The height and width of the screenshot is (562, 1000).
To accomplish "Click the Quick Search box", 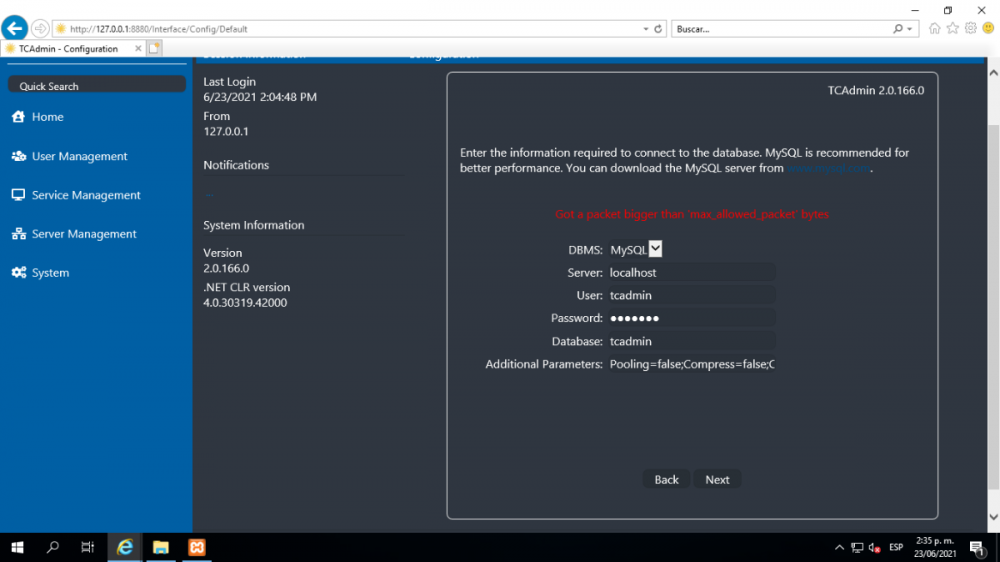I will (96, 86).
